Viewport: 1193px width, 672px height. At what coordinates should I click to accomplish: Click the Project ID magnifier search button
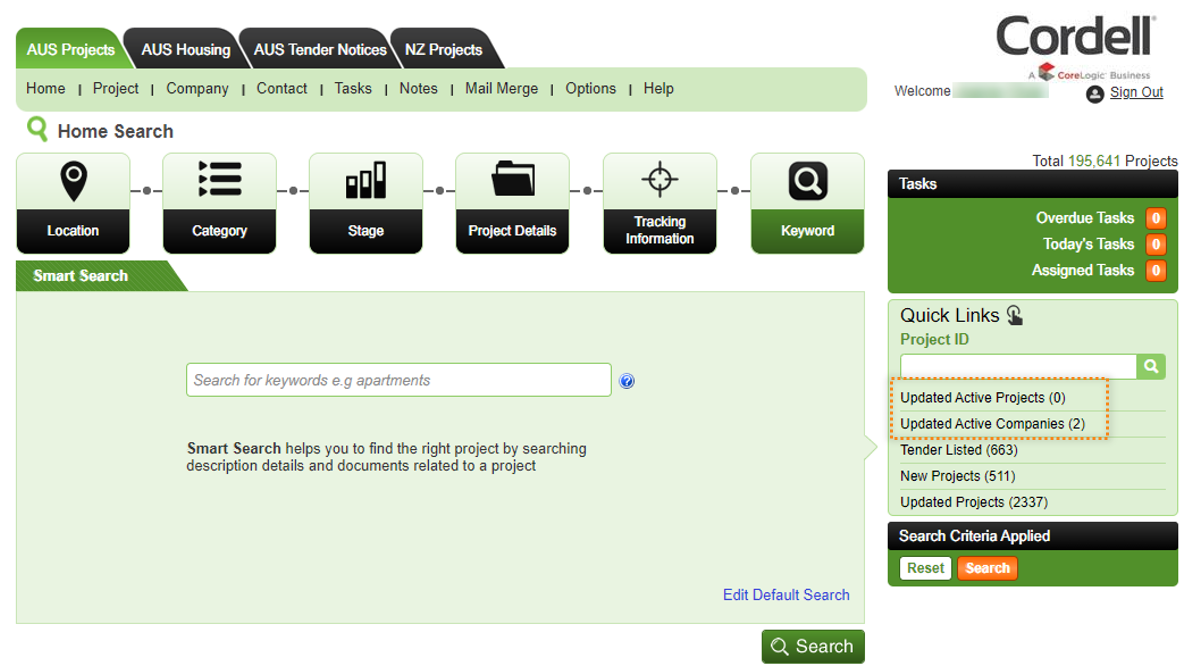[1151, 366]
